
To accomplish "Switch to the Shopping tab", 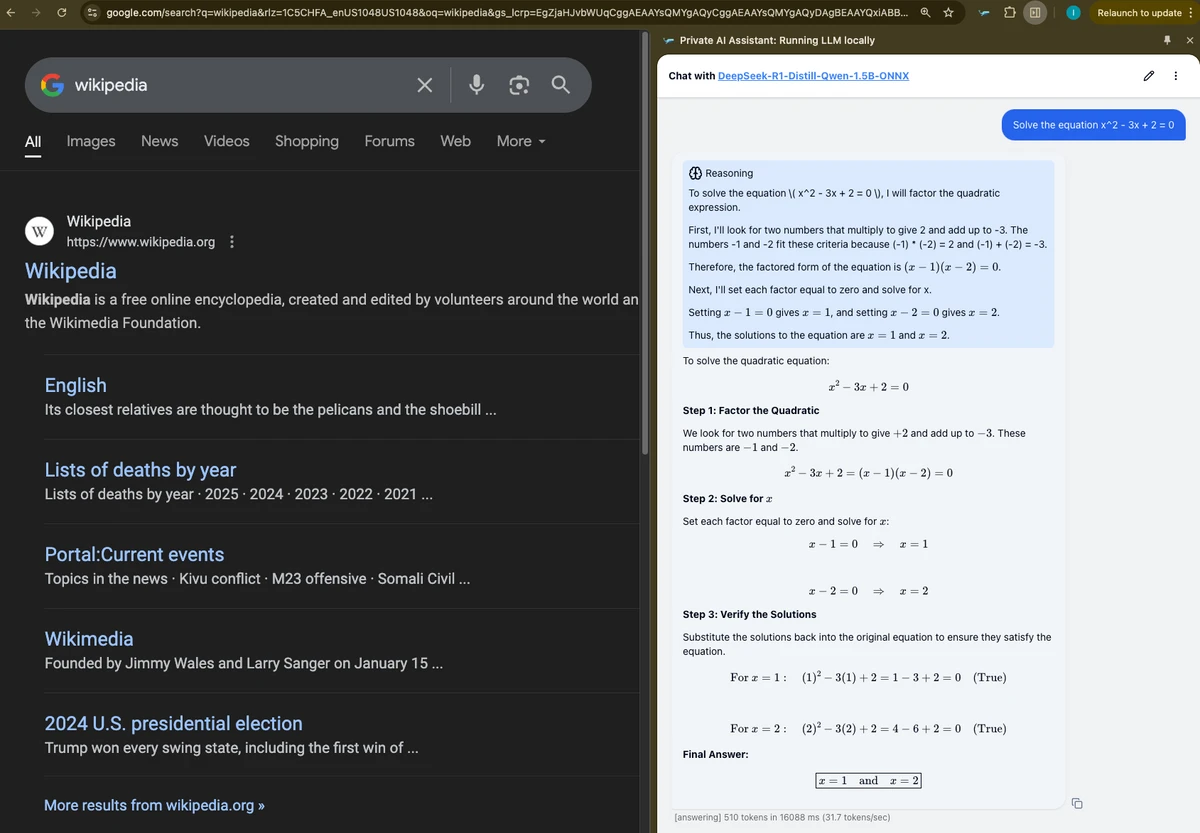I will [307, 141].
